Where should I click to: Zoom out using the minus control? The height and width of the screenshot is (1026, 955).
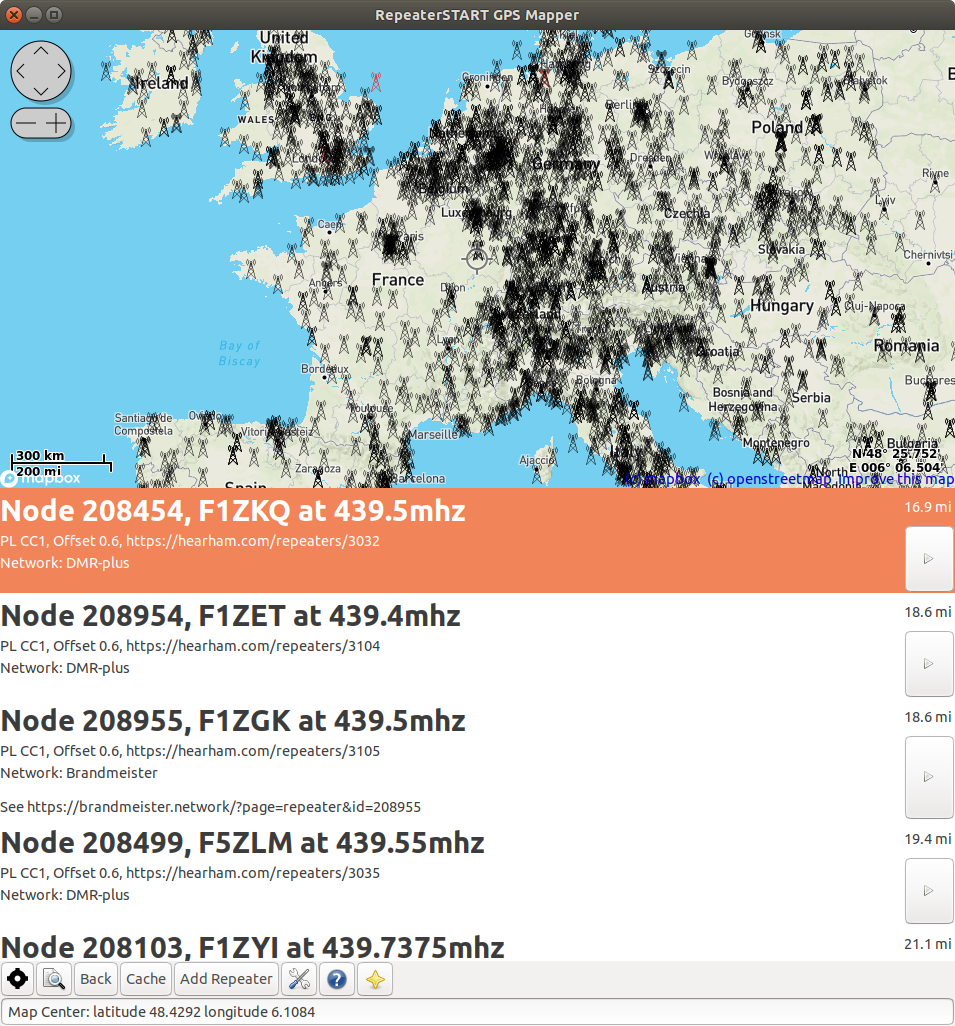point(26,123)
